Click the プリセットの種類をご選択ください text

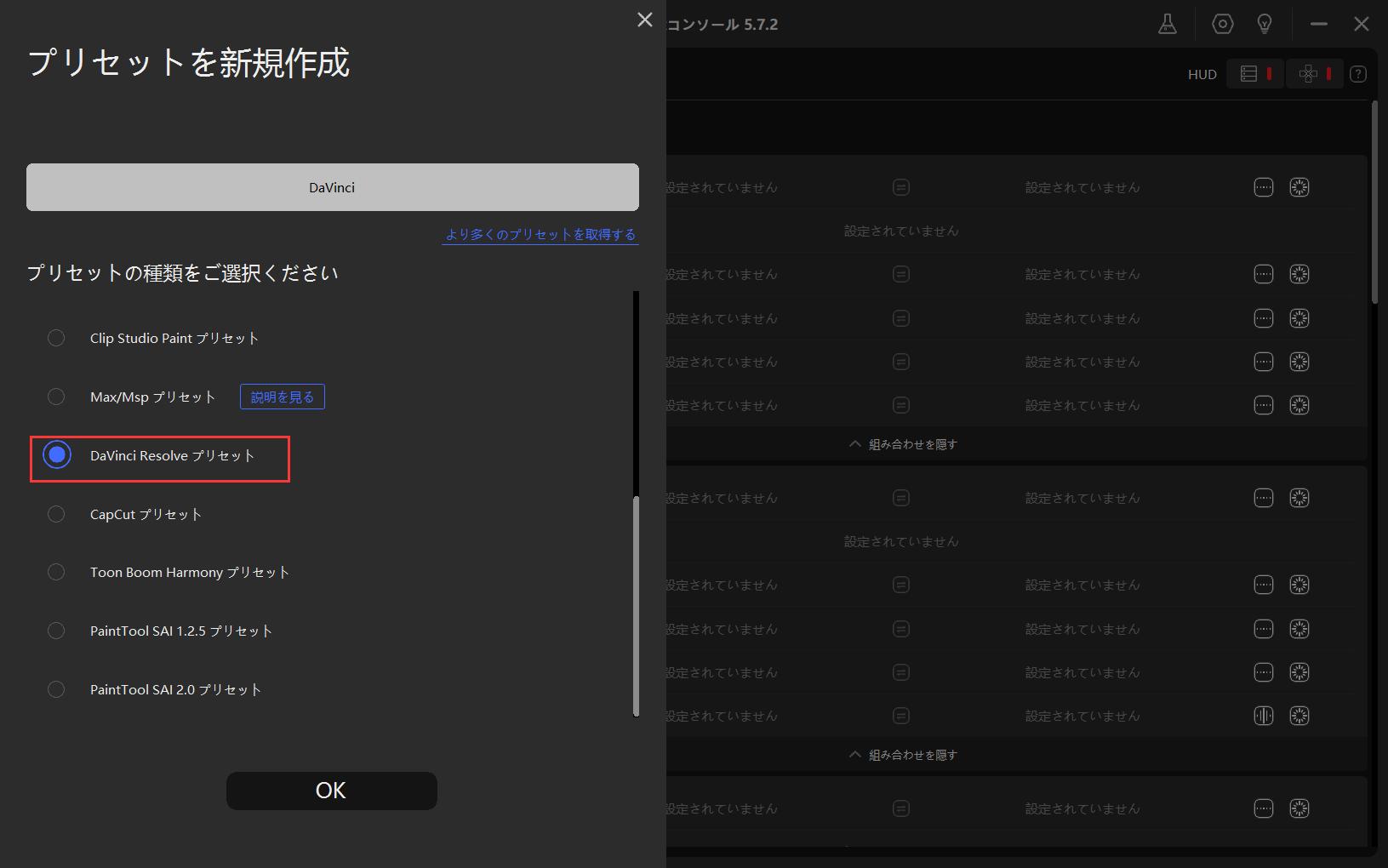(x=183, y=273)
